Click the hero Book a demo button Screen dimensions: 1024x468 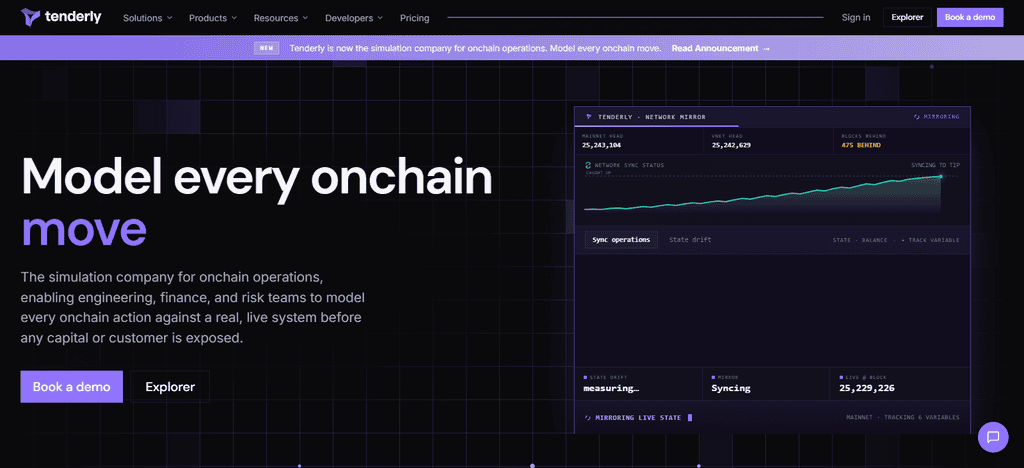[x=71, y=386]
